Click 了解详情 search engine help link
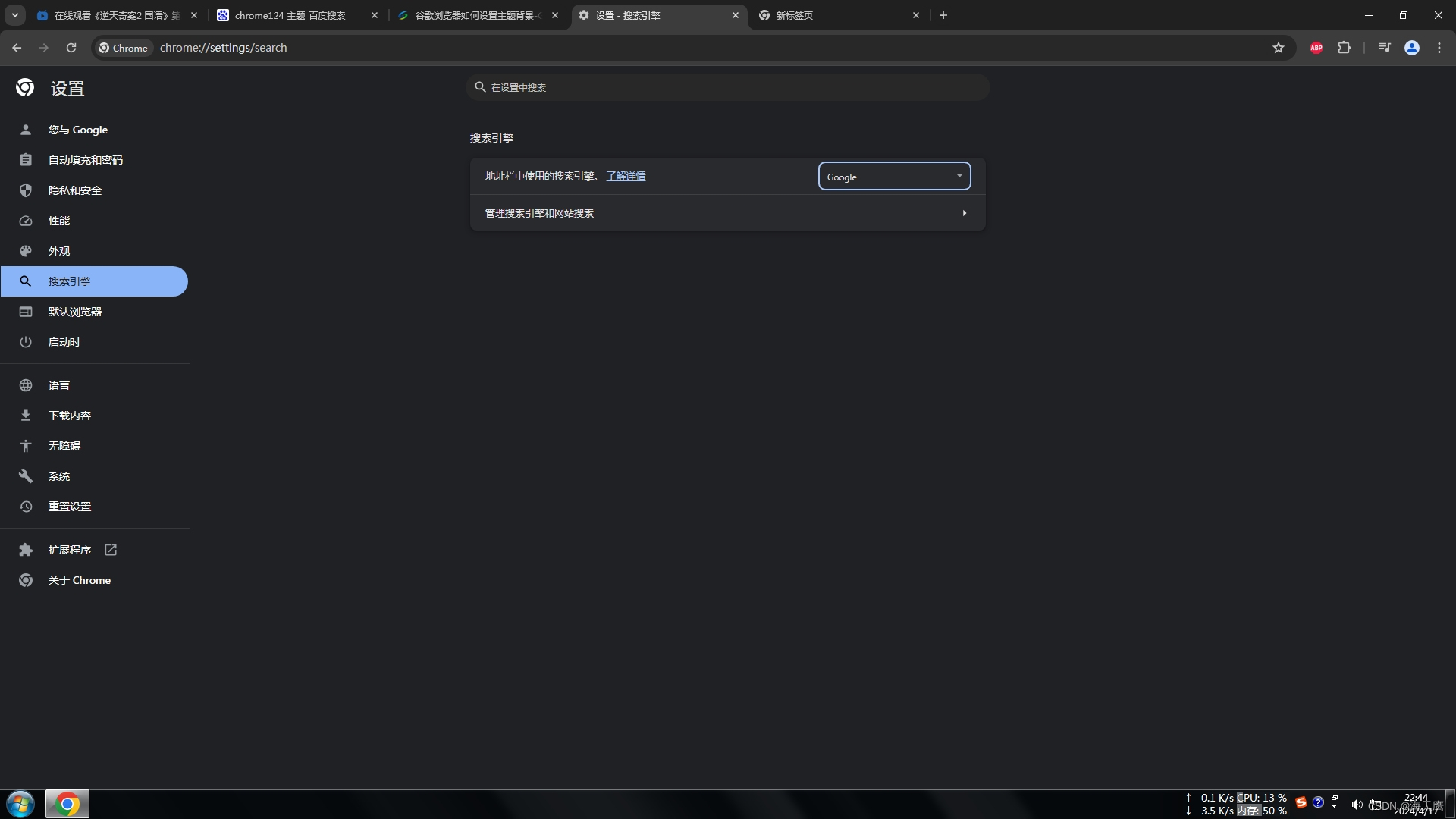Screen dimensions: 1456x819 click(625, 176)
